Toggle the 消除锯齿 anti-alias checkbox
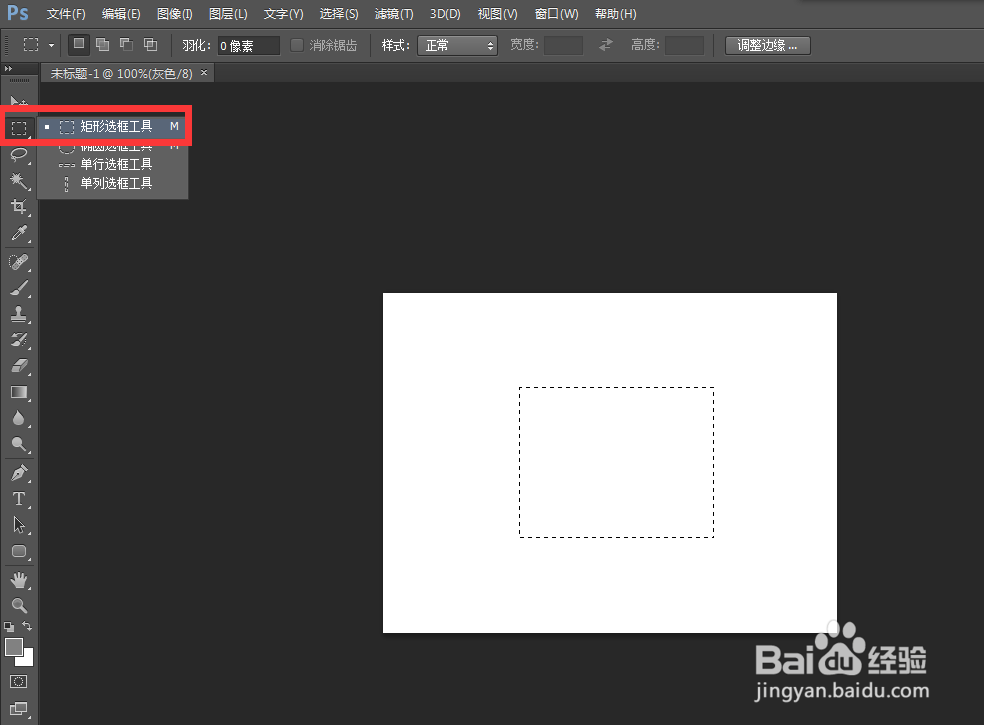 297,45
